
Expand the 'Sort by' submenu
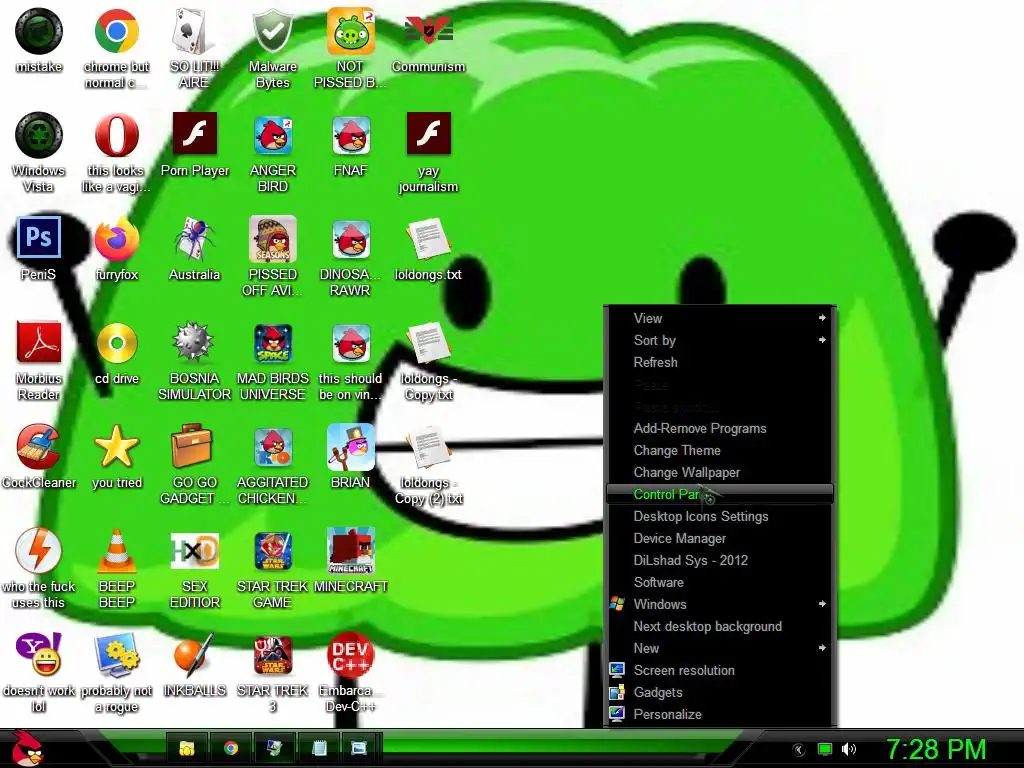coord(720,340)
